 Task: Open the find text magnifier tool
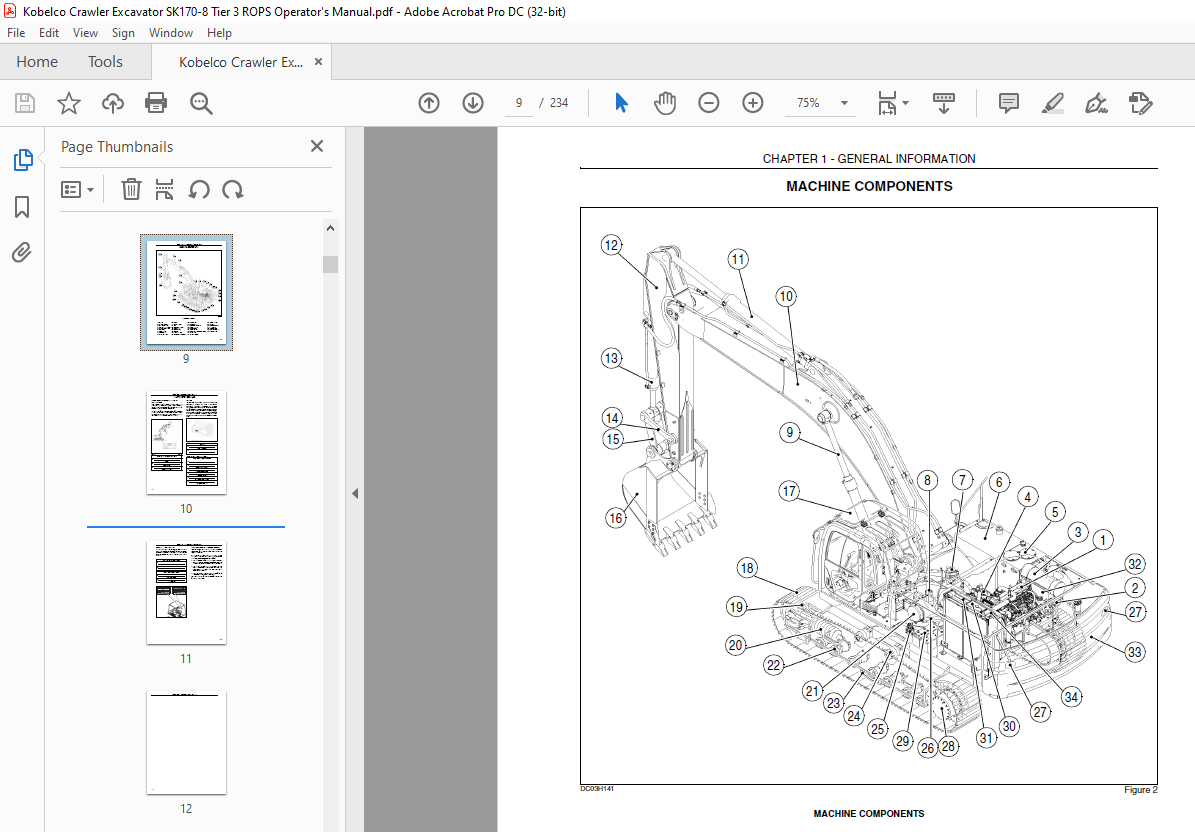click(x=201, y=103)
